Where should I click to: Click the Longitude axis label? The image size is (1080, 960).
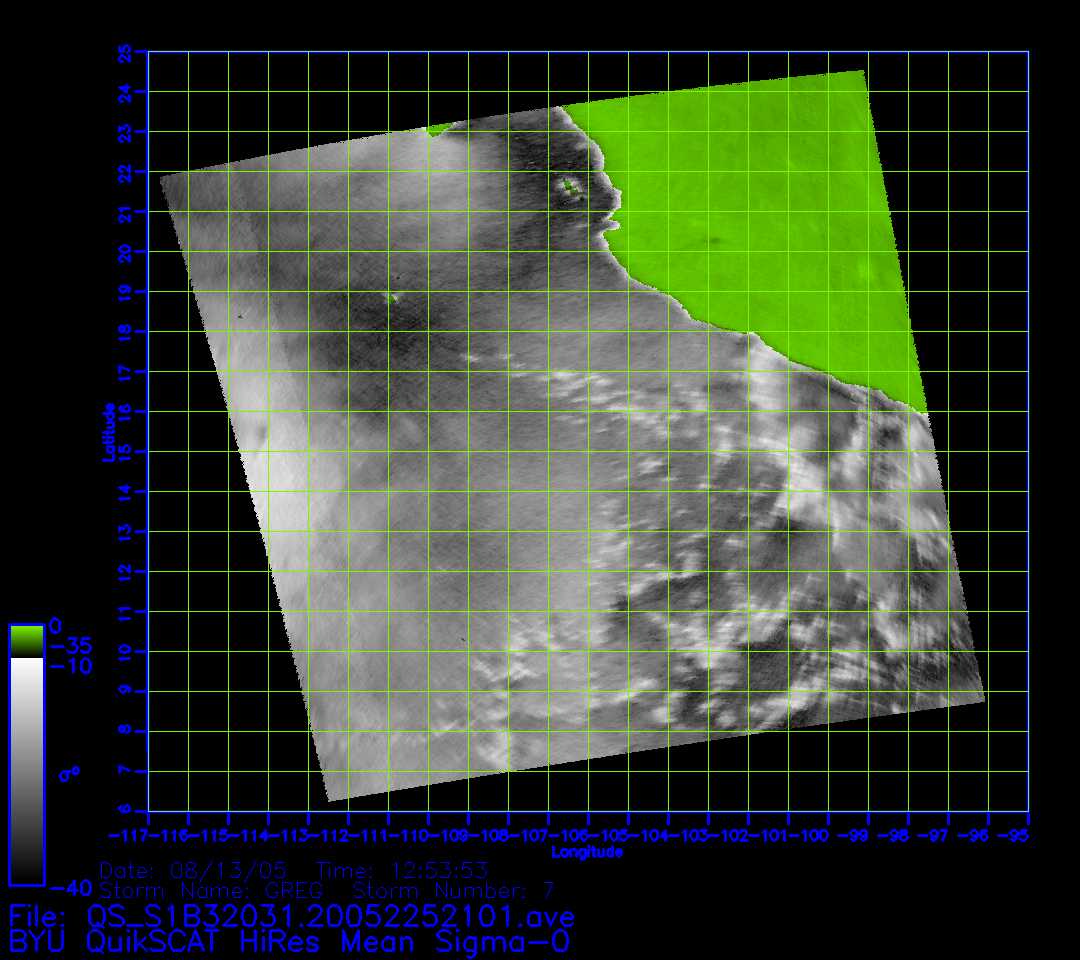pyautogui.click(x=587, y=852)
